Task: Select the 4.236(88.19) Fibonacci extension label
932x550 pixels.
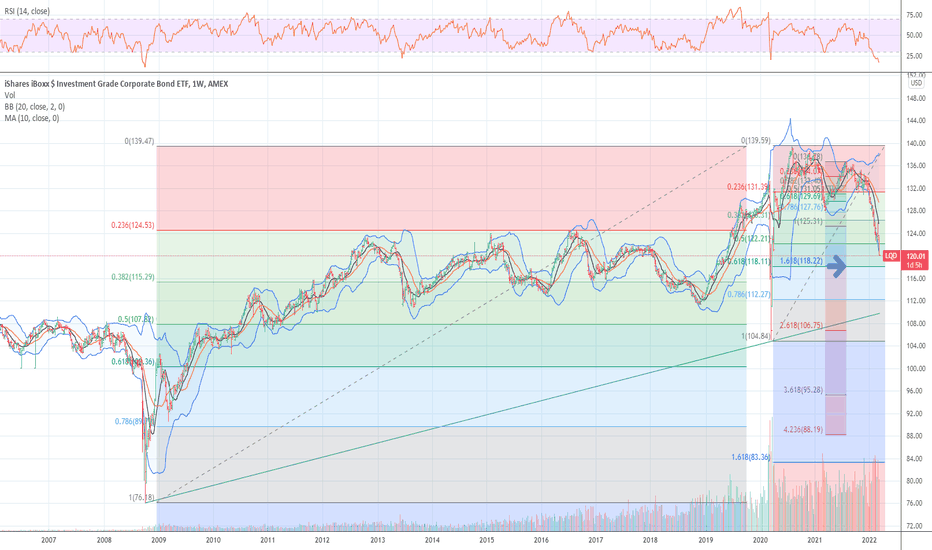Action: click(x=803, y=429)
